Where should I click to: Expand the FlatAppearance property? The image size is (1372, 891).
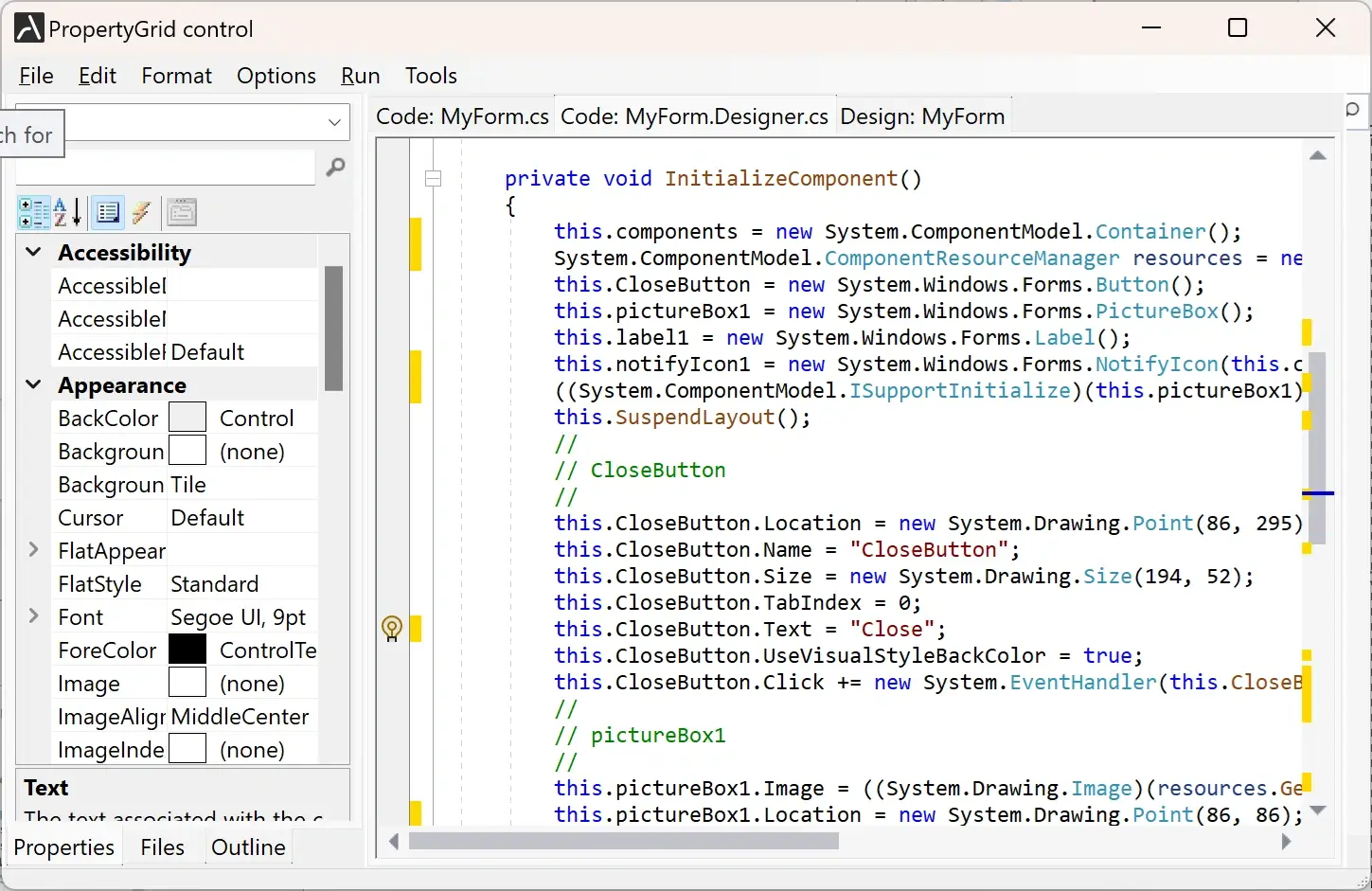pyautogui.click(x=34, y=550)
